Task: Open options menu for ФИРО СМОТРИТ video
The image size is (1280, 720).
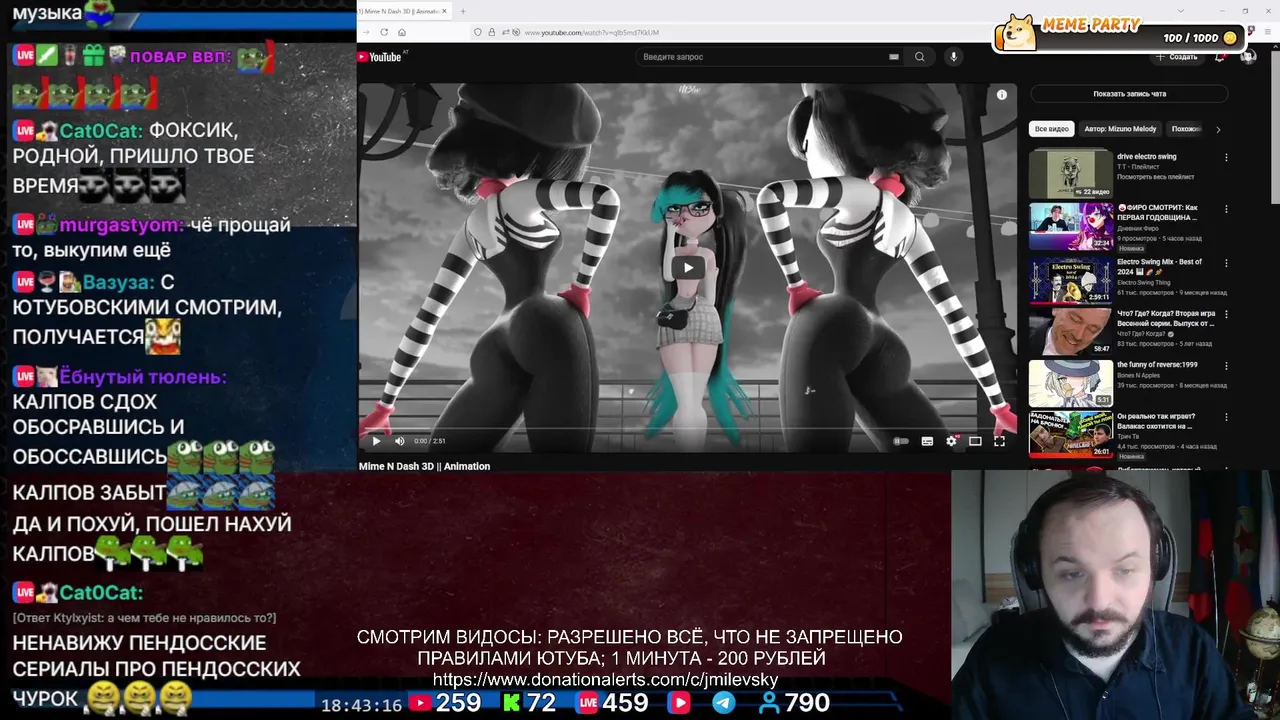Action: 1226,209
